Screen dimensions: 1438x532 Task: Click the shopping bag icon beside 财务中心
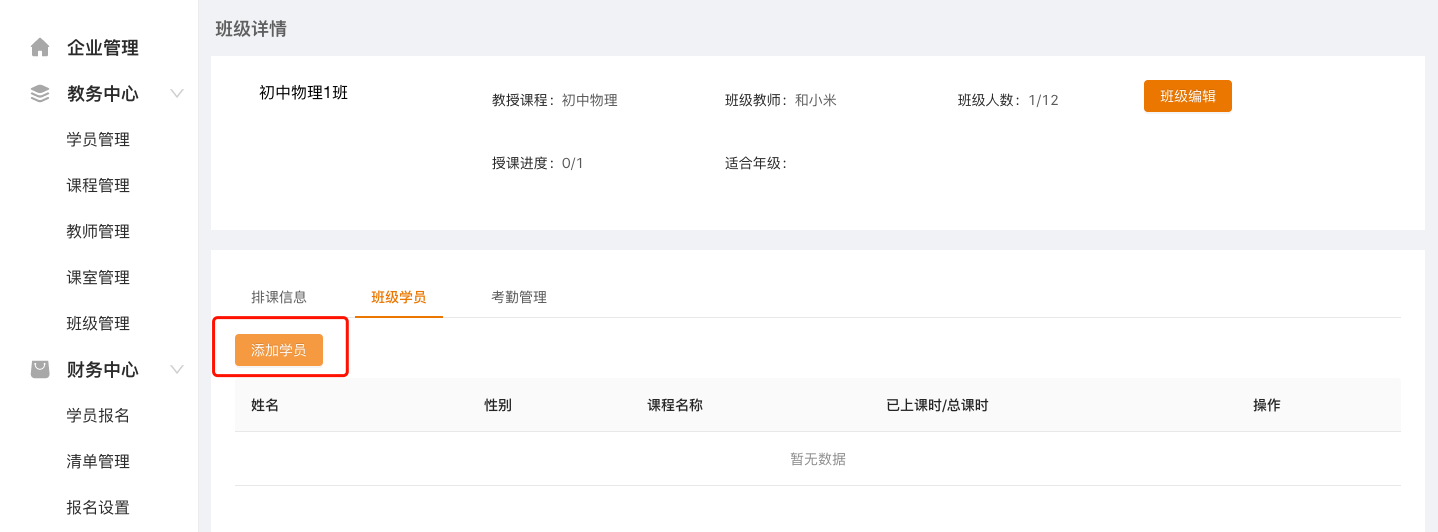(x=40, y=370)
